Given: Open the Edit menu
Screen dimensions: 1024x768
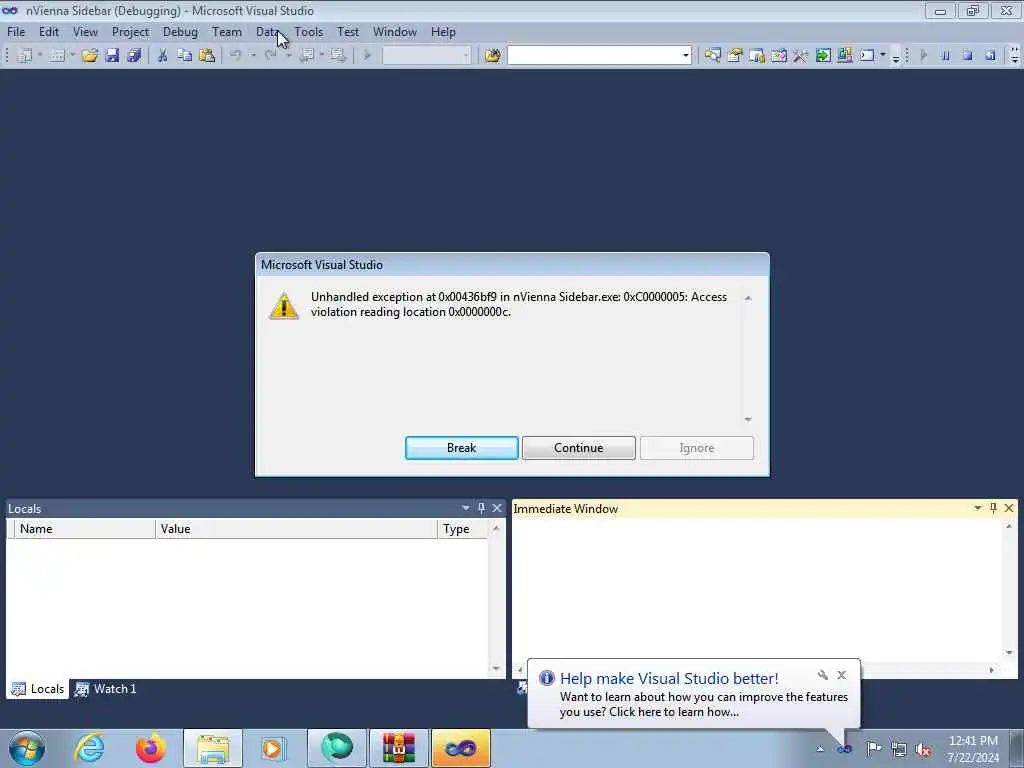Looking at the screenshot, I should point(49,31).
